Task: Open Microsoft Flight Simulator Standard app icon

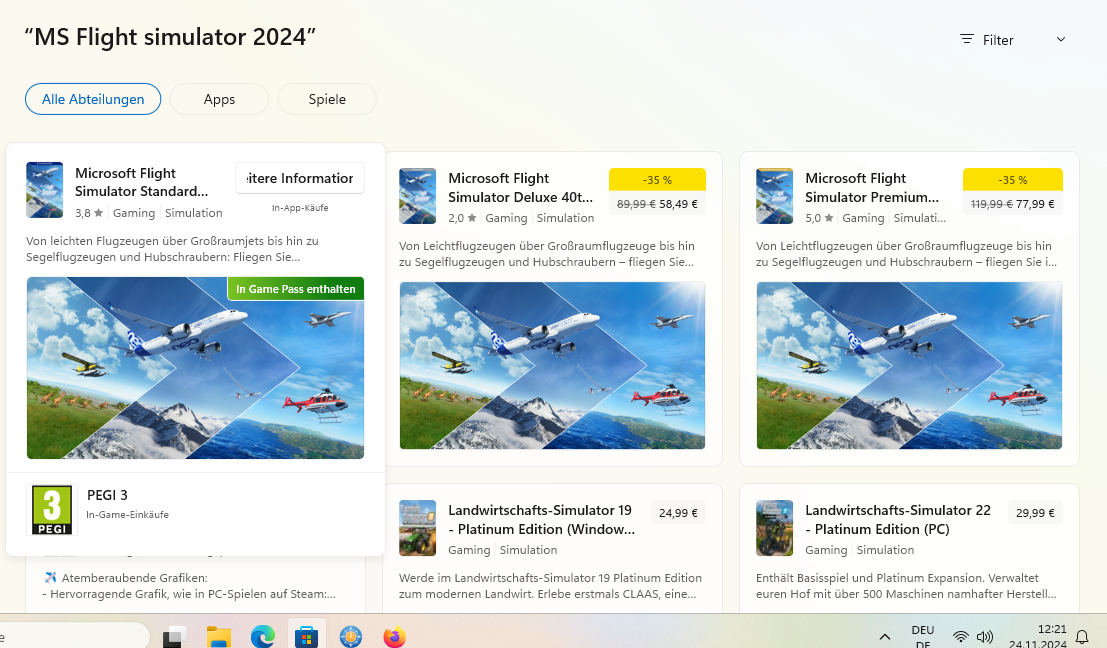Action: coord(44,190)
